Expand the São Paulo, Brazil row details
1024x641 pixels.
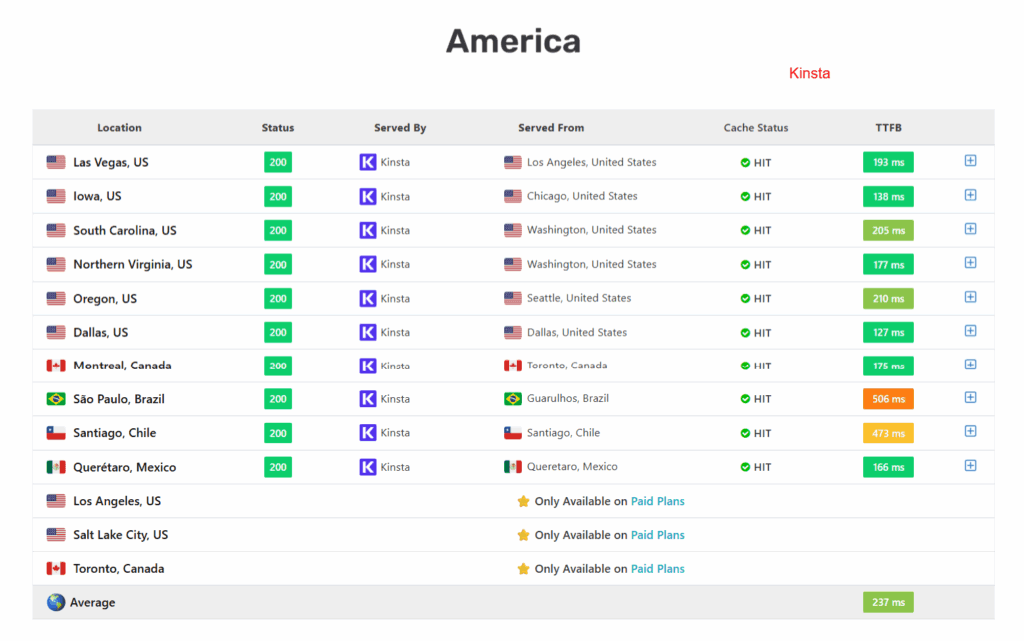pyautogui.click(x=970, y=397)
